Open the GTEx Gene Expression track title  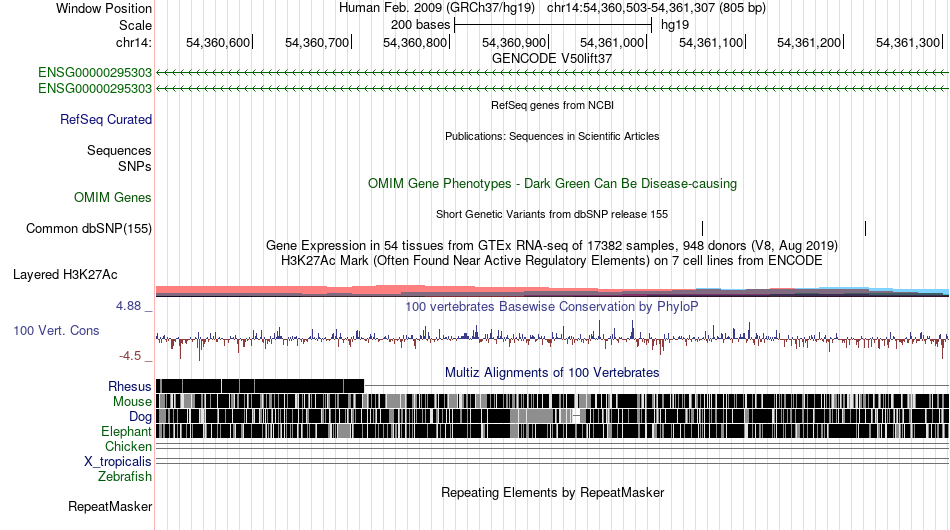pos(552,245)
